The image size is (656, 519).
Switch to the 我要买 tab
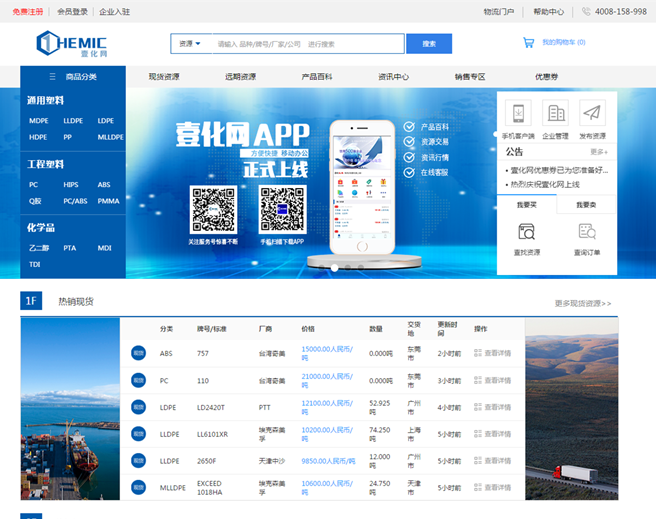527,205
